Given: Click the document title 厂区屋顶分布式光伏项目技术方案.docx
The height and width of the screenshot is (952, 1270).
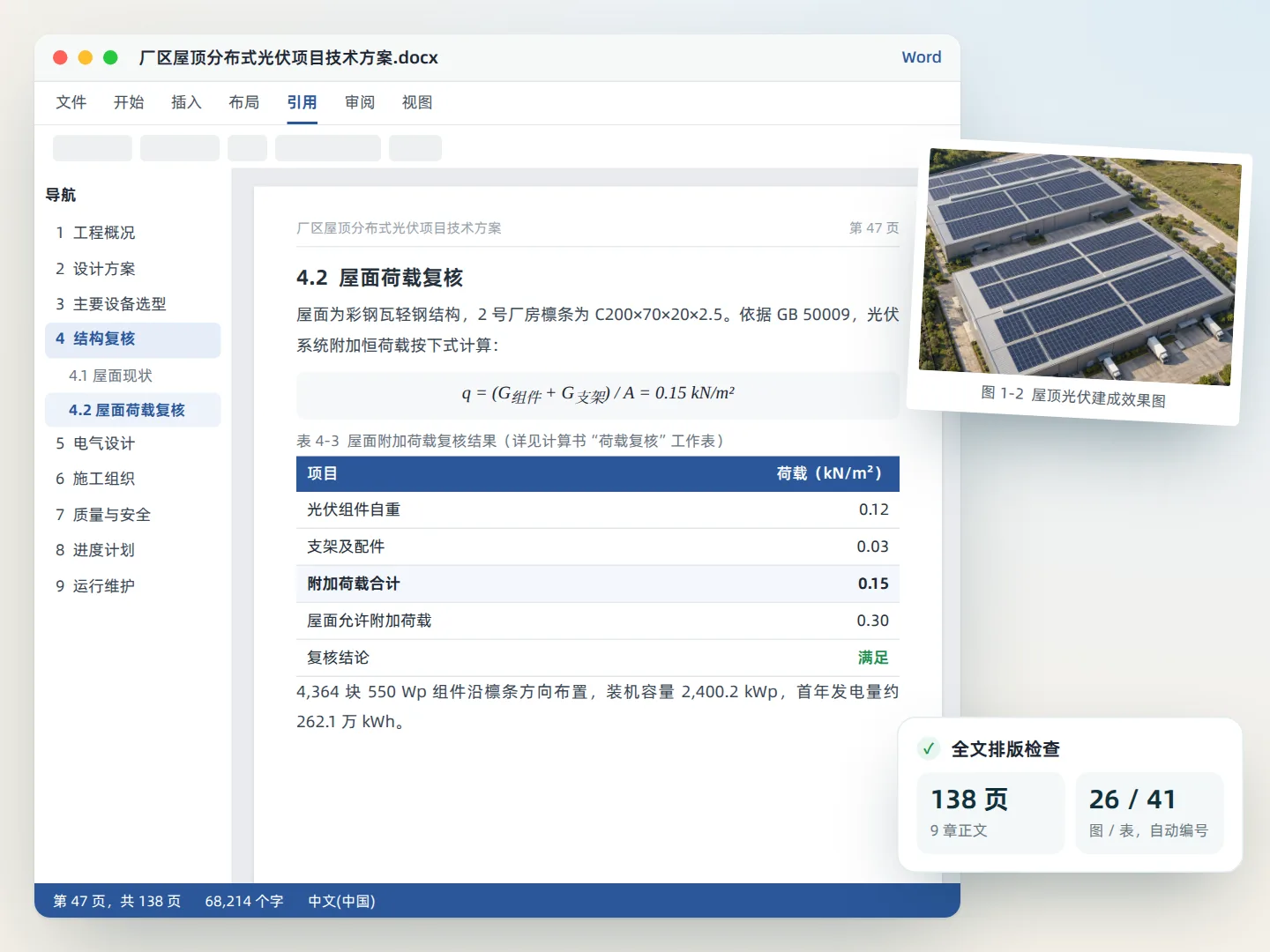Looking at the screenshot, I should click(288, 57).
